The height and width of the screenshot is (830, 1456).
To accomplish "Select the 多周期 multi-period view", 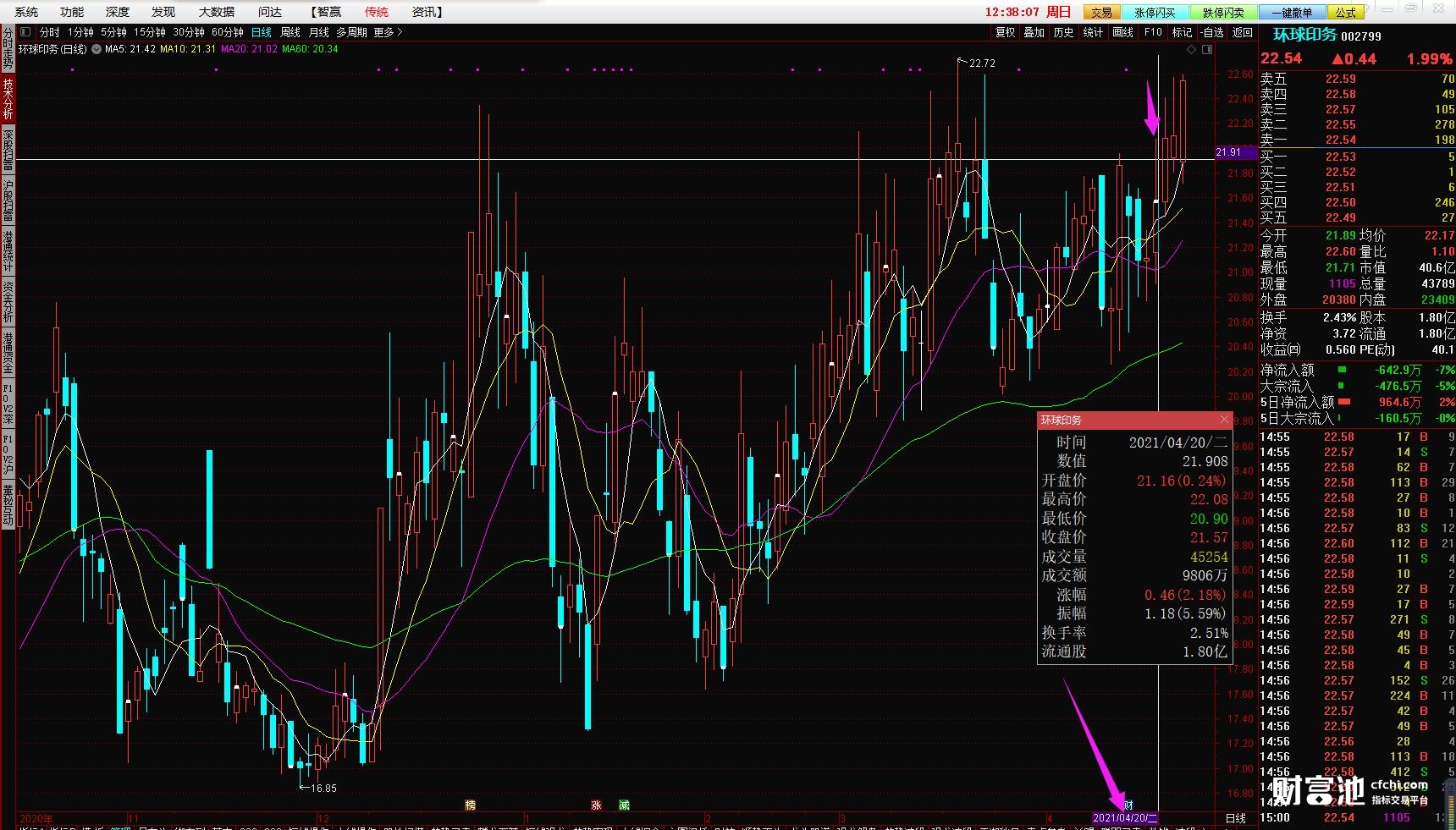I will point(351,32).
